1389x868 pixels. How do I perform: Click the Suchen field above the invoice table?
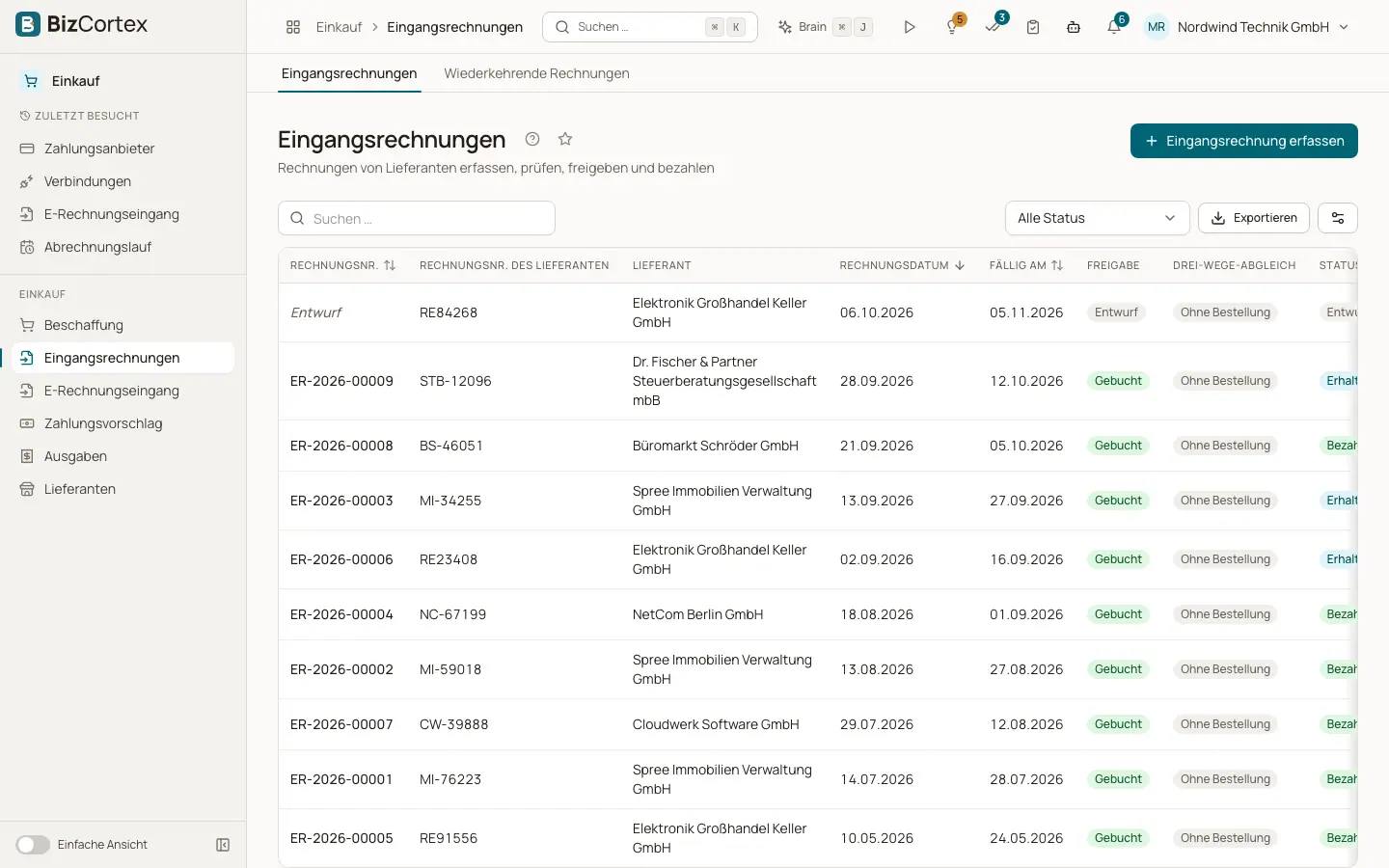click(417, 218)
